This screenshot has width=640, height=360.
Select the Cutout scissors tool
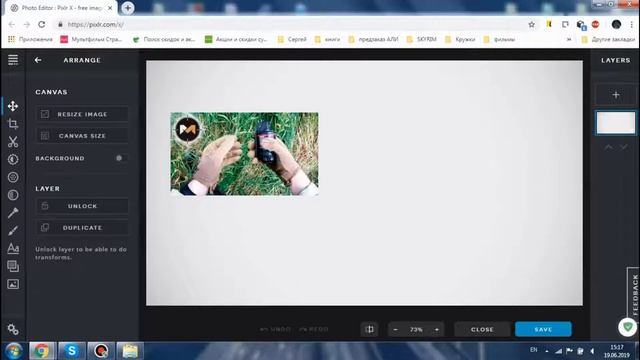[13, 142]
